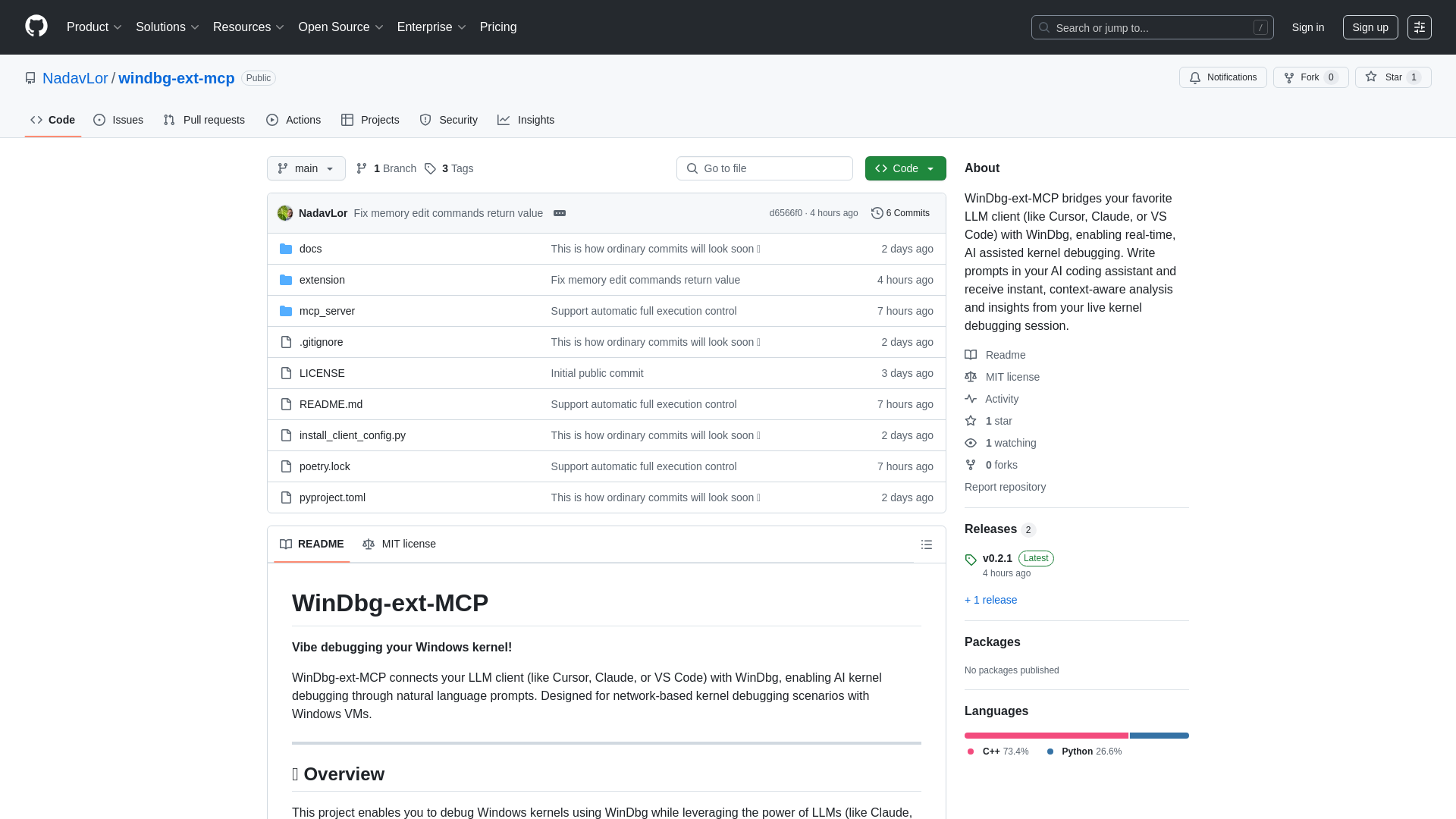
Task: Click the eye icon beside 1 watching
Action: pyautogui.click(x=971, y=443)
